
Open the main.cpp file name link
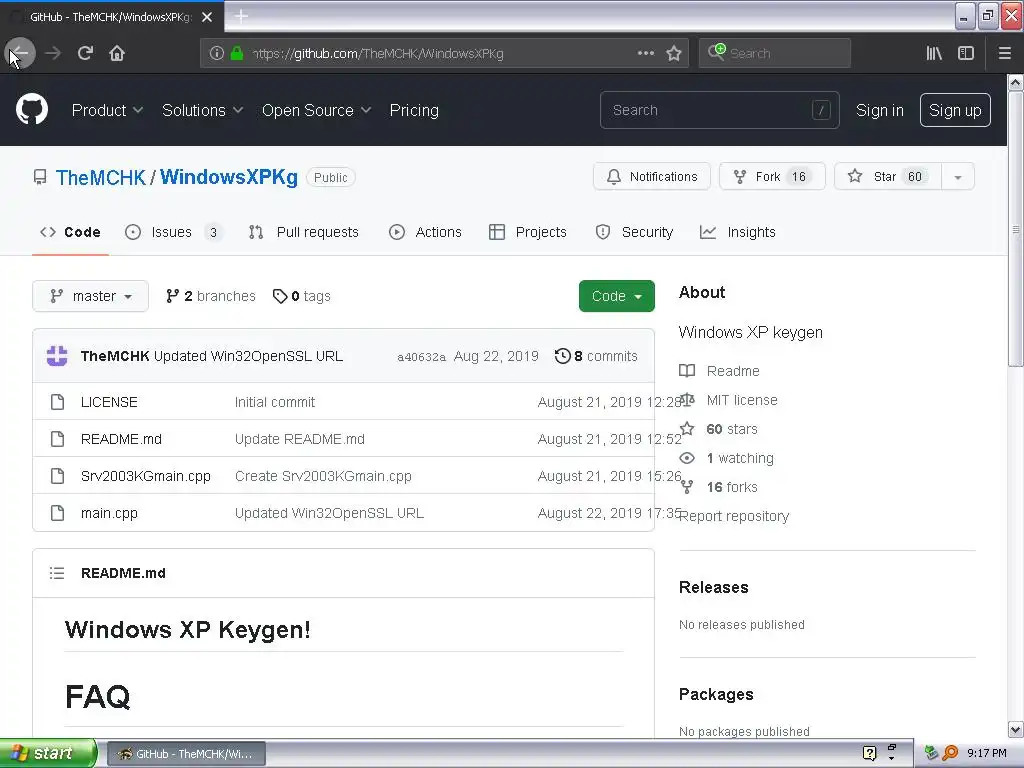pos(109,513)
